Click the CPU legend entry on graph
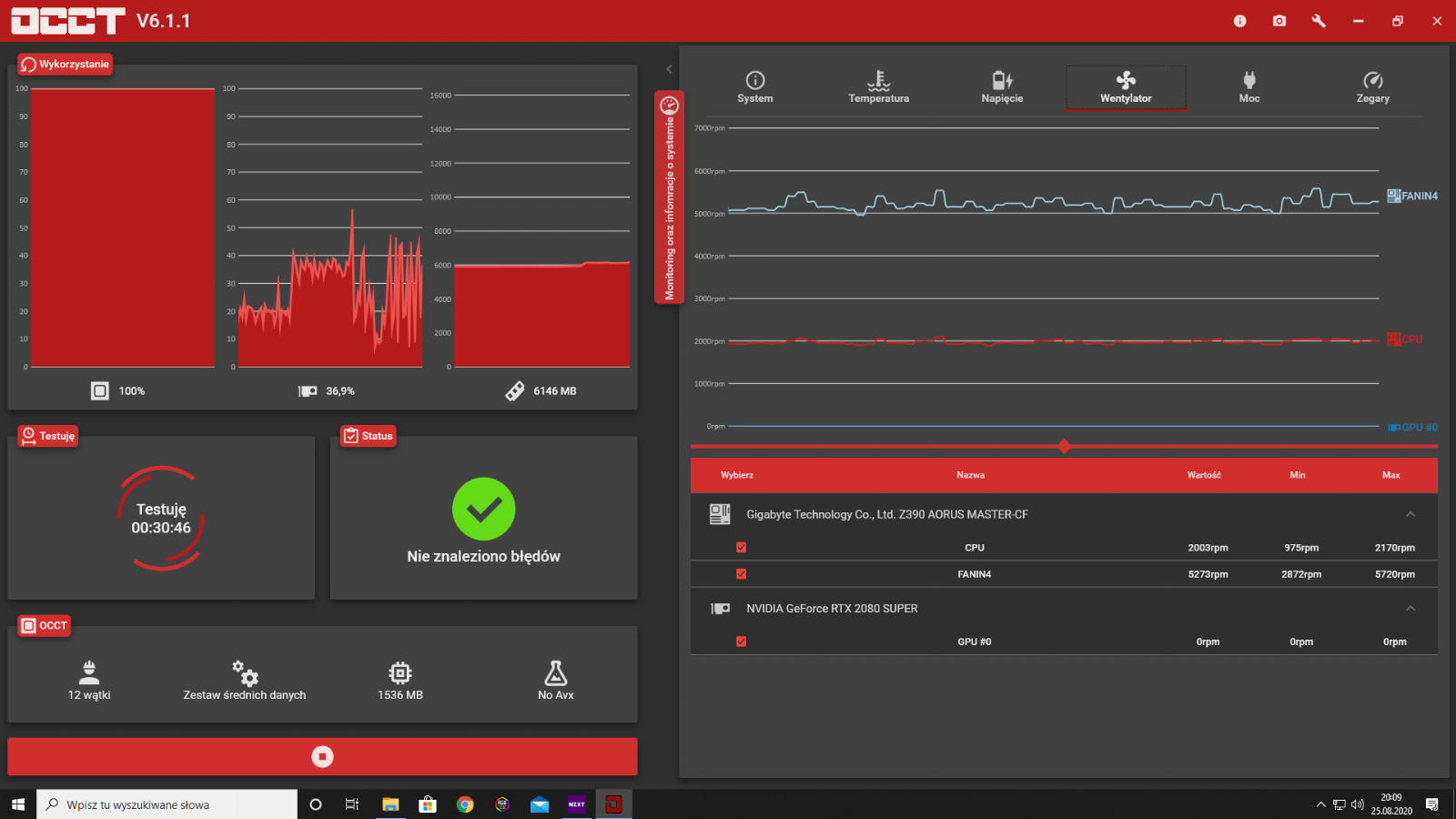This screenshot has height=819, width=1456. point(1405,339)
